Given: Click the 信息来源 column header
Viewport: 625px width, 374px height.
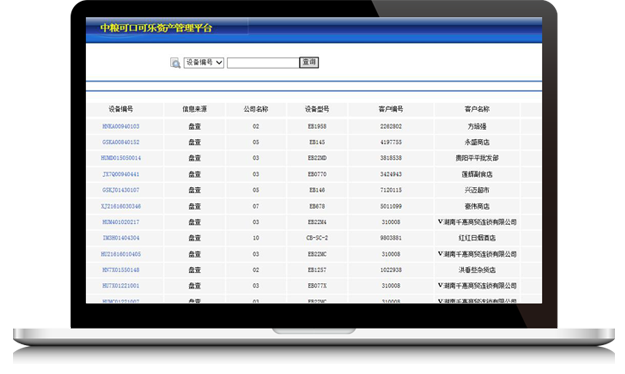Looking at the screenshot, I should (195, 109).
